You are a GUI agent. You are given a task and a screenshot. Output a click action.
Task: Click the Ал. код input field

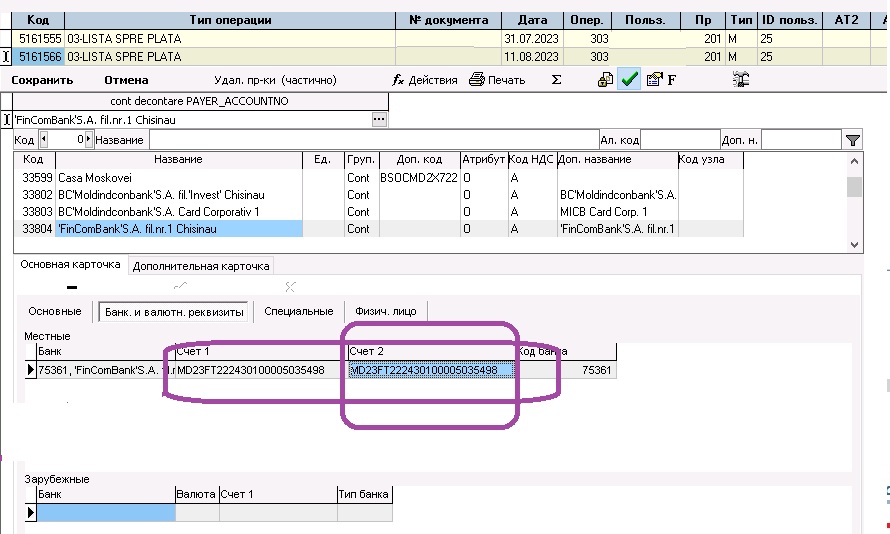[x=680, y=140]
